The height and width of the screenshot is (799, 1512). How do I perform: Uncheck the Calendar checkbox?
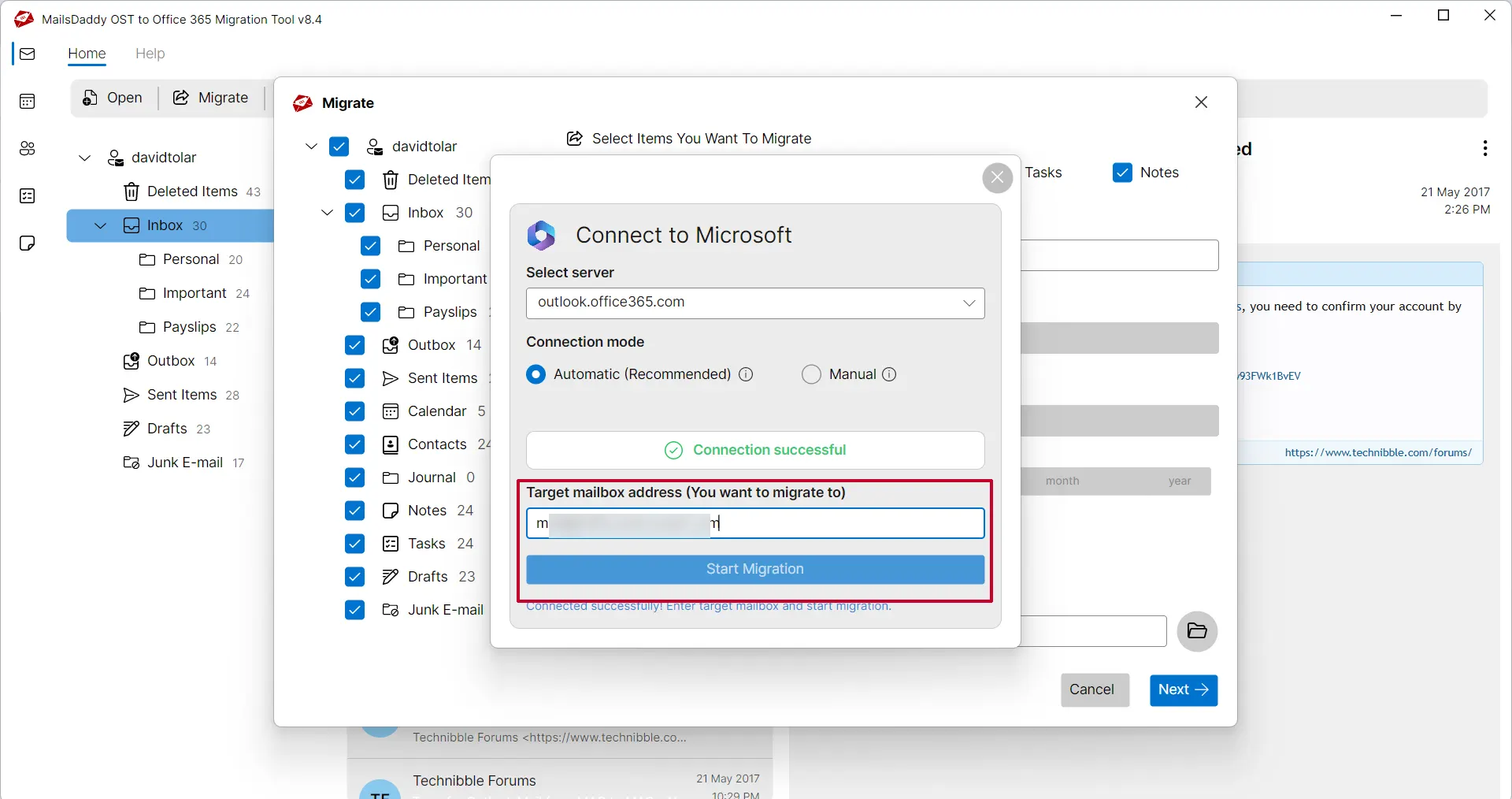[x=355, y=411]
